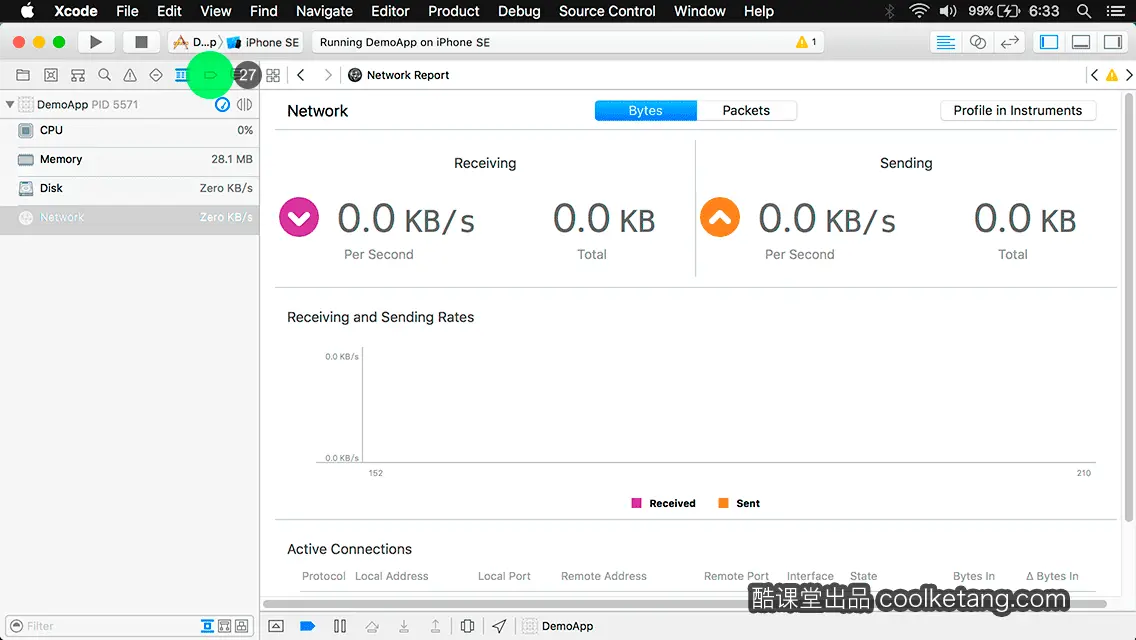Open the Issue navigator warning icon
Screen dimensions: 1136x640
point(130,75)
